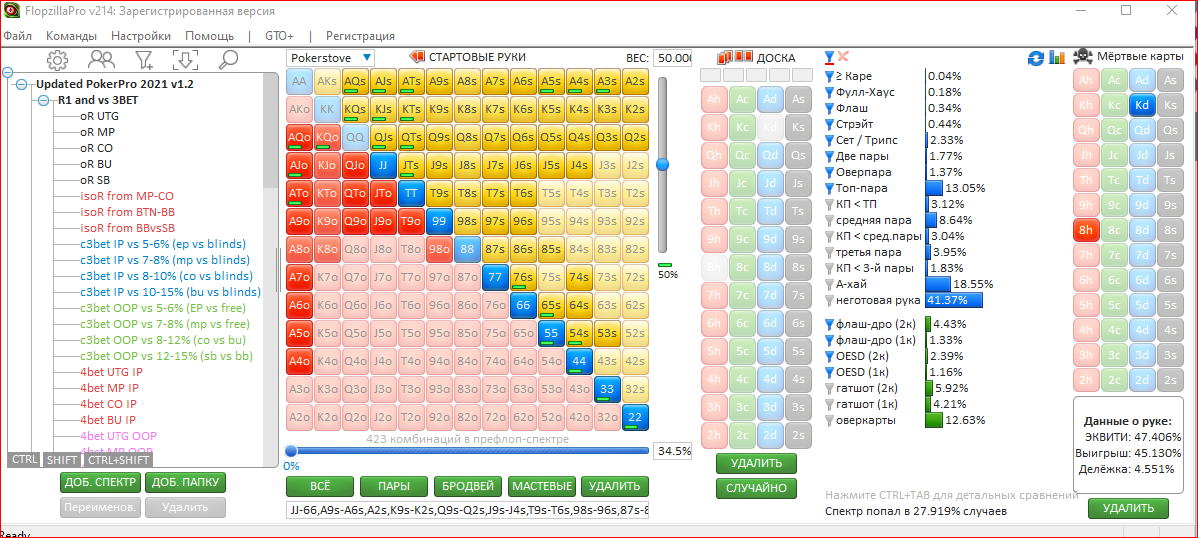Click the ВЕС weight input field
1198x538 pixels.
672,58
